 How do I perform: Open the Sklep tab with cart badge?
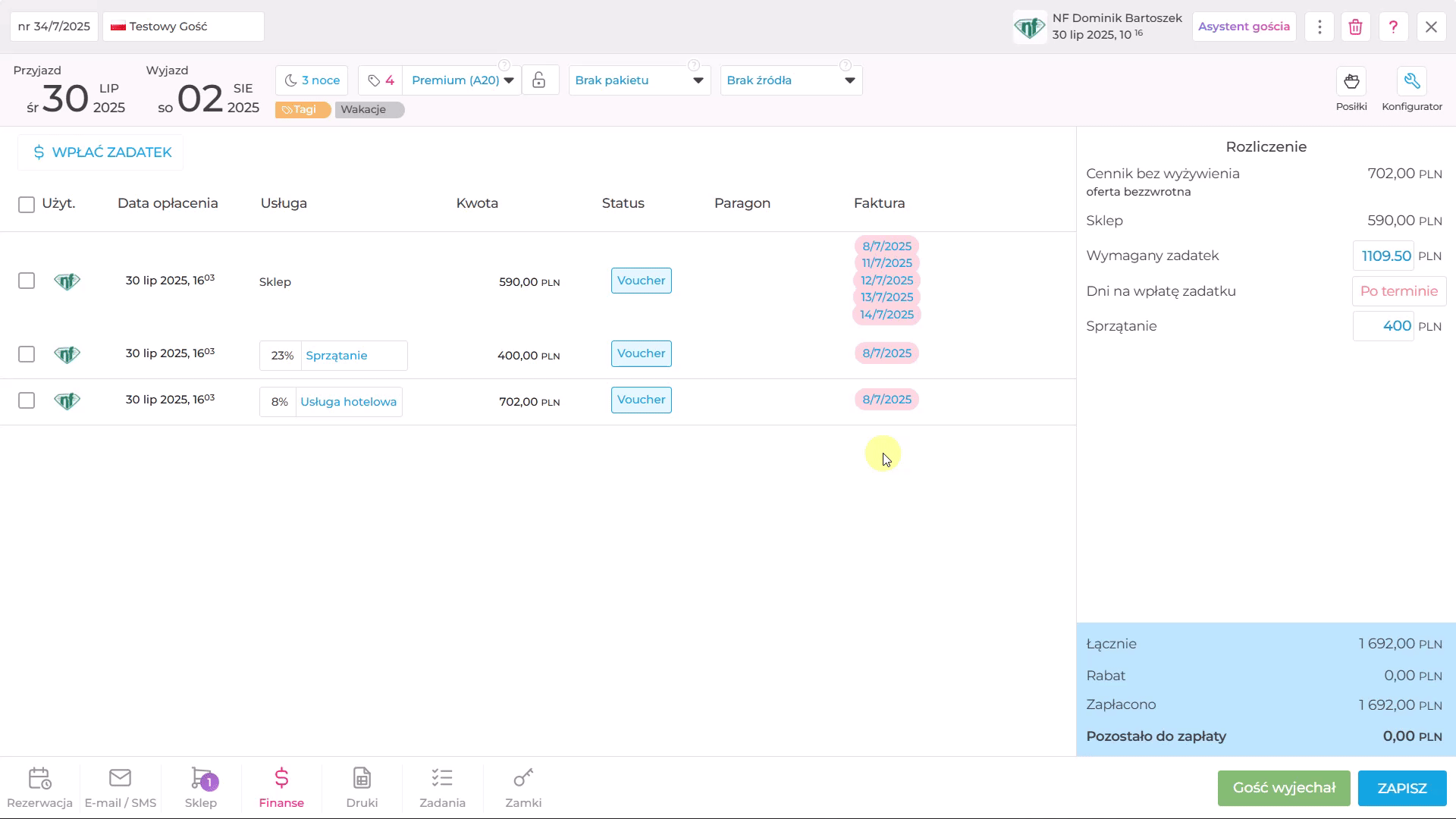coord(201,788)
